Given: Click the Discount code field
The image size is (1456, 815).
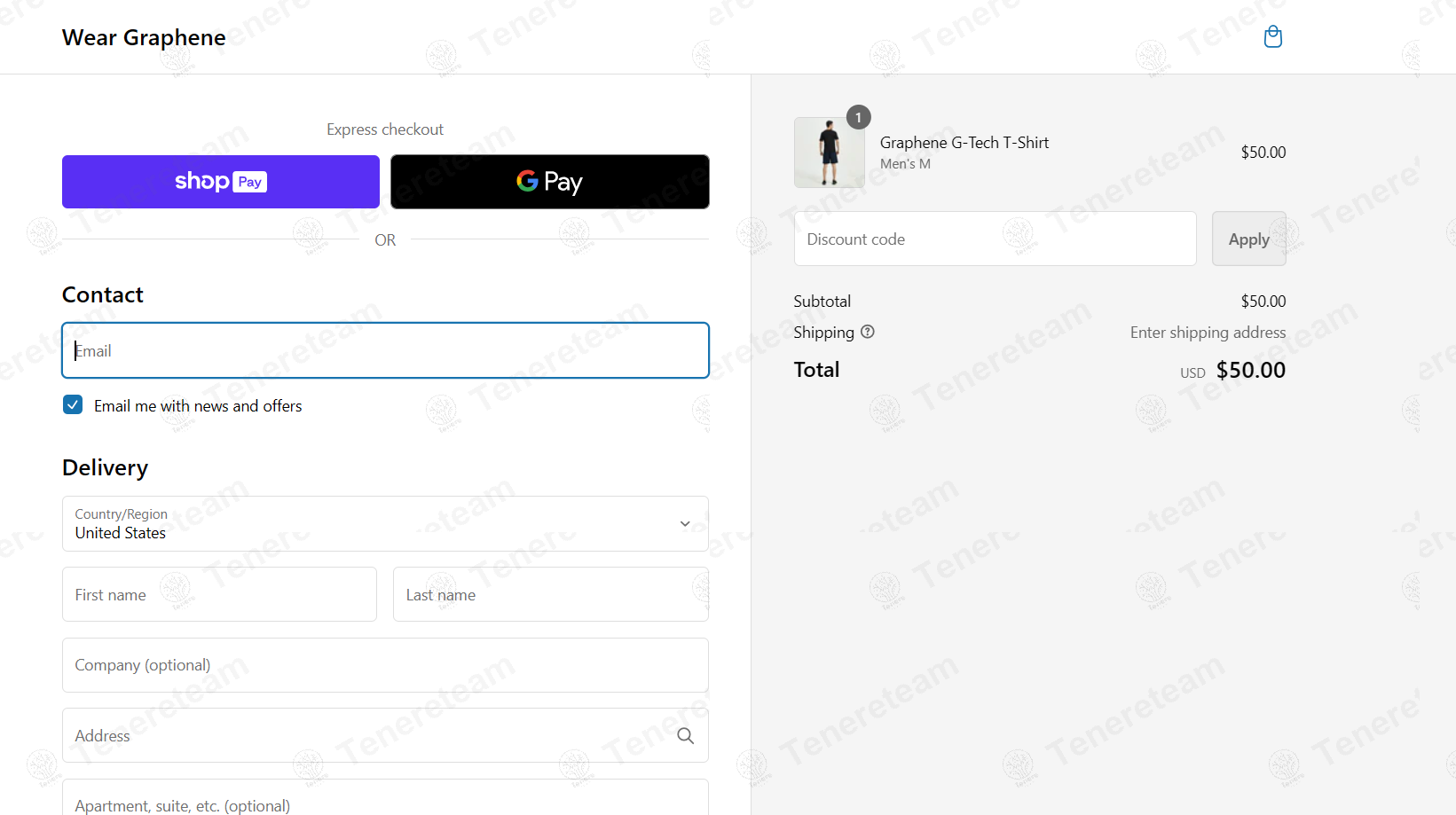Looking at the screenshot, I should 995,239.
